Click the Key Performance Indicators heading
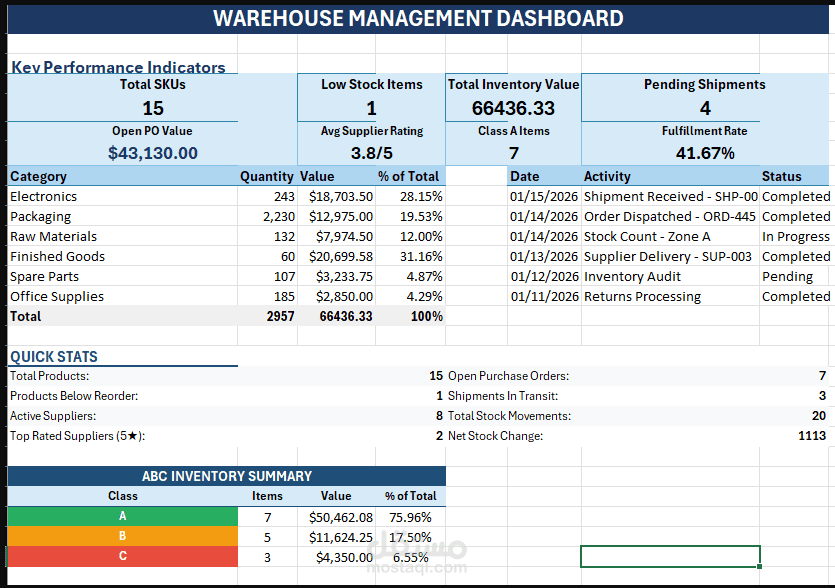This screenshot has height=588, width=835. coord(117,67)
